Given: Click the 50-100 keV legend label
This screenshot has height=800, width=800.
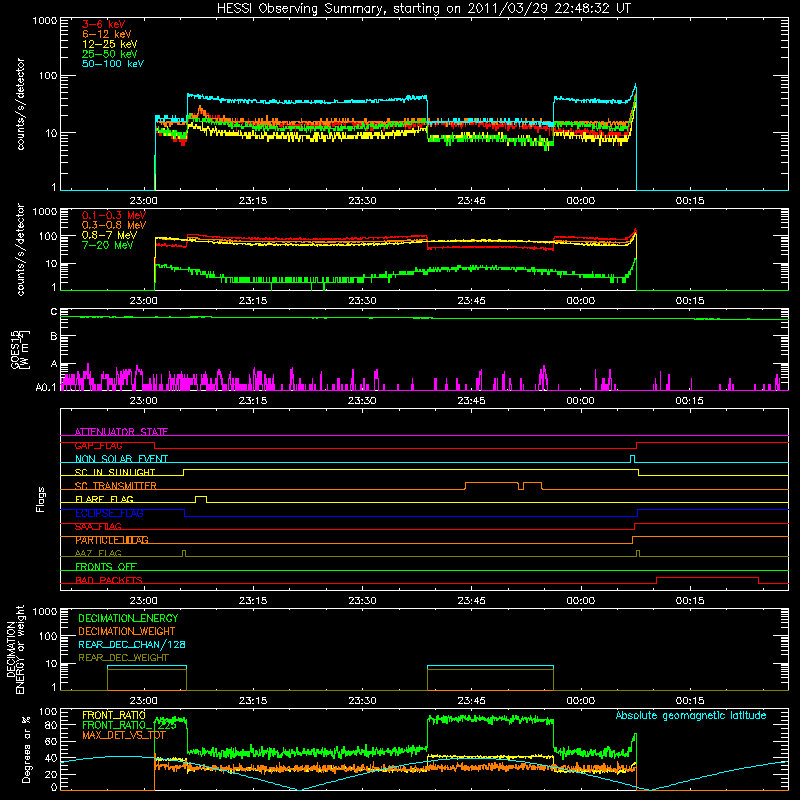Looking at the screenshot, I should 113,64.
